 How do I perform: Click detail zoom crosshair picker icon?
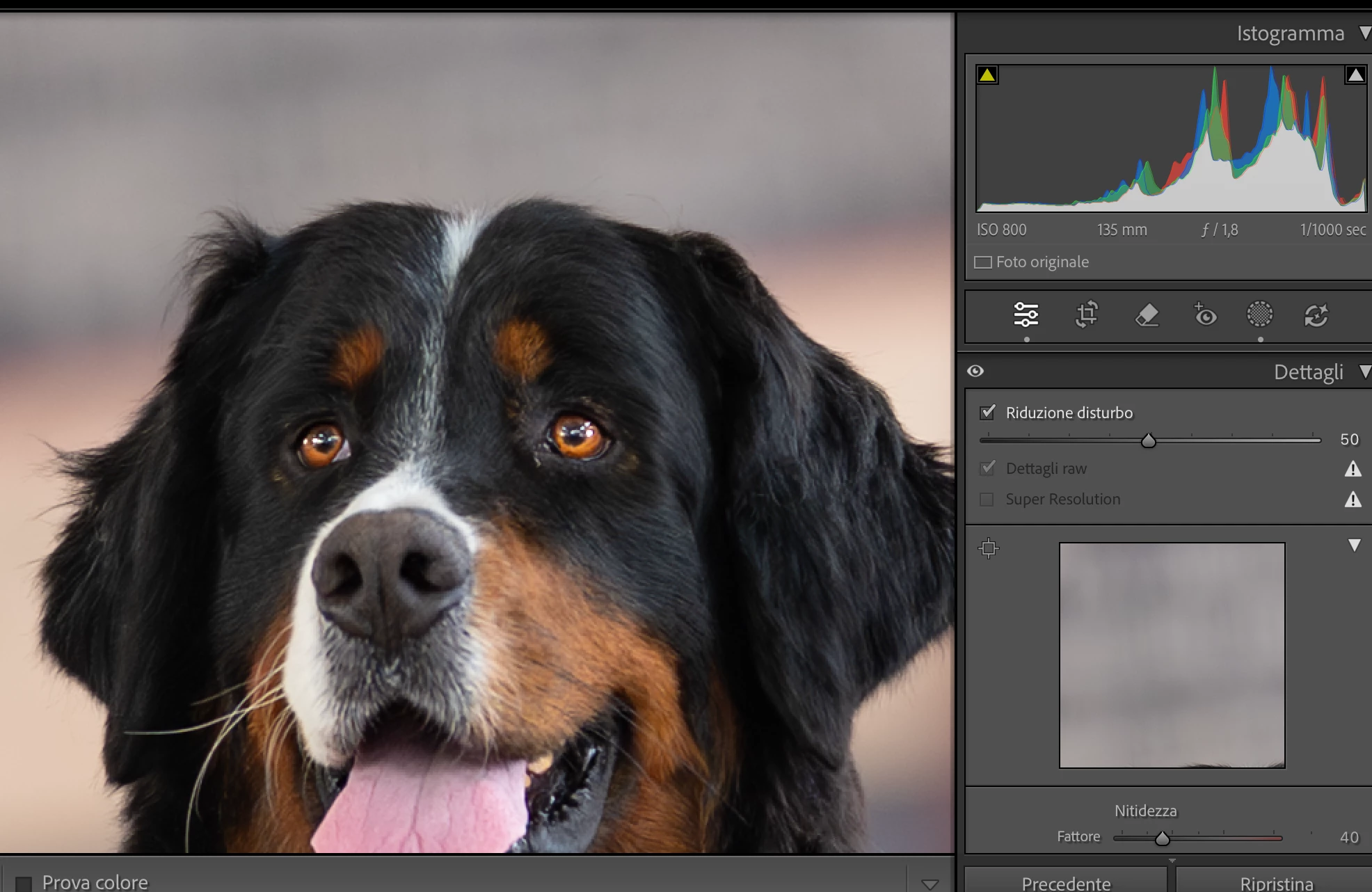point(988,548)
